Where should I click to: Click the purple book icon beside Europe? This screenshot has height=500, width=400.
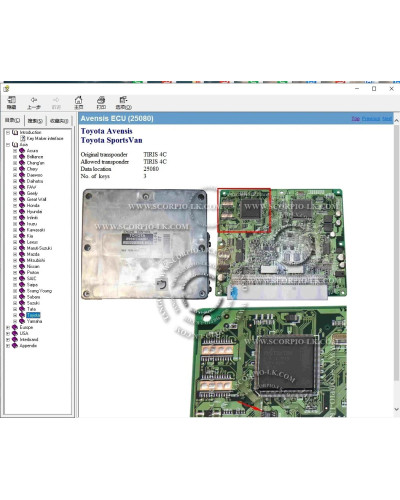(x=15, y=327)
